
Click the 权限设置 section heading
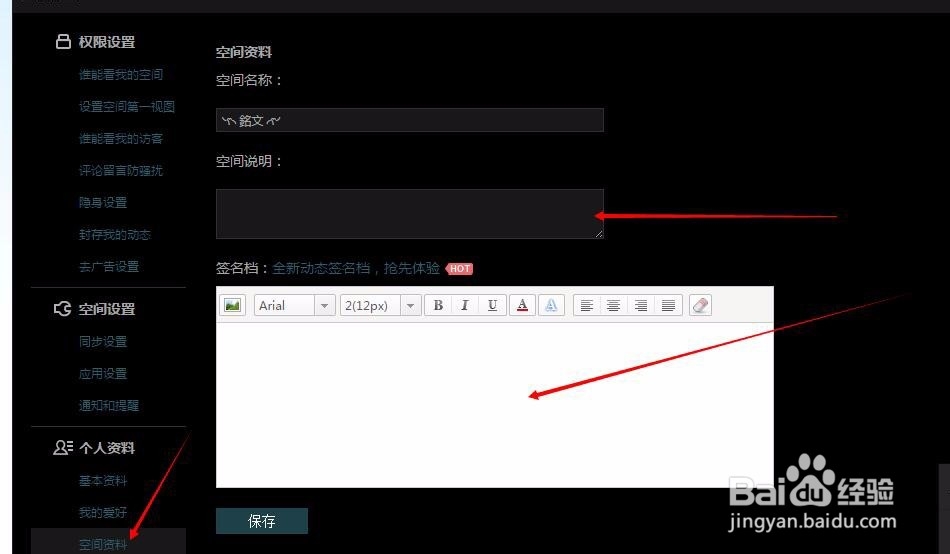coord(107,42)
